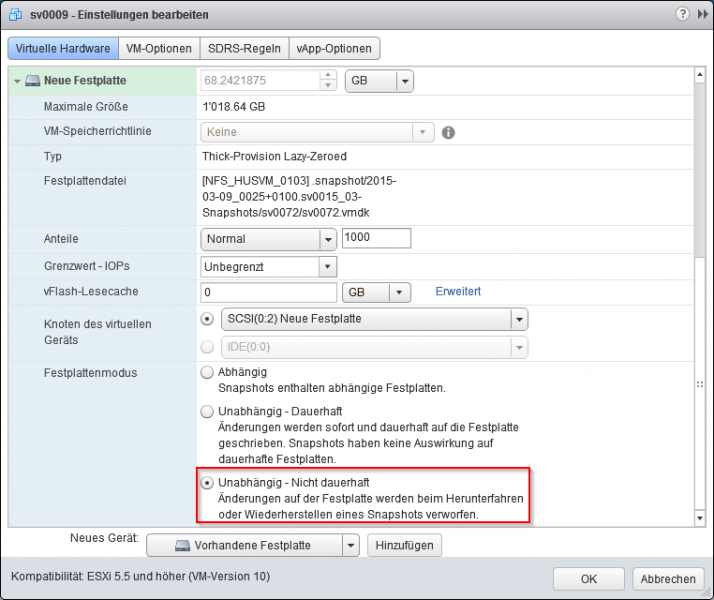The height and width of the screenshot is (600, 714).
Task: Click the Festplattenmodus label
Action: coord(90,373)
